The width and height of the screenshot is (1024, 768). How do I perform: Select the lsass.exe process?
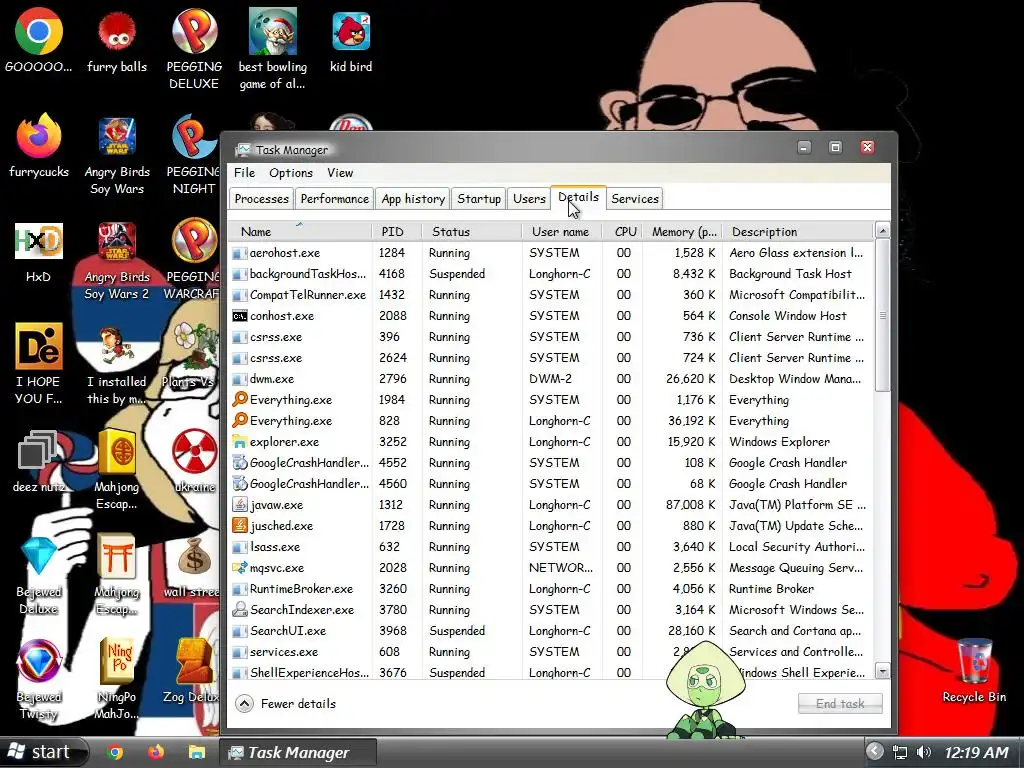coord(551,547)
